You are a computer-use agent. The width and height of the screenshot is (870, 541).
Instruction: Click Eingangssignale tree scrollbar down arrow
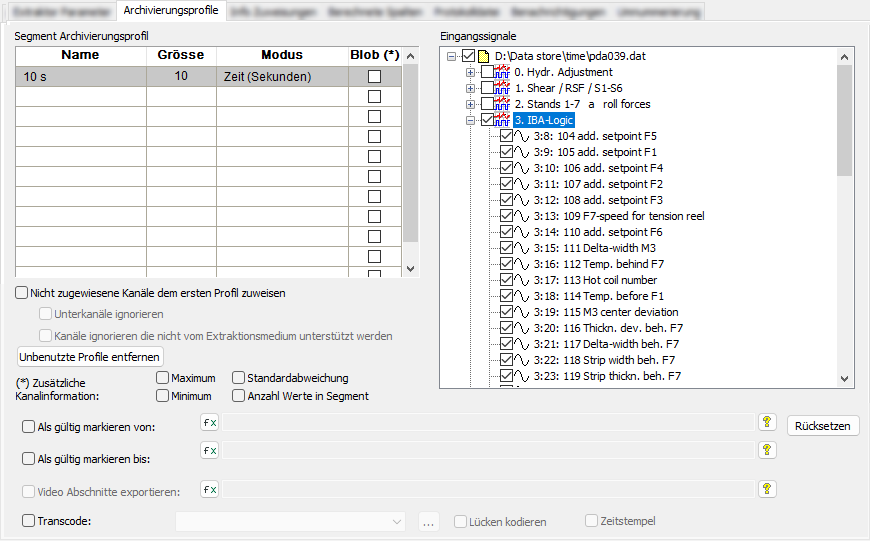click(x=844, y=379)
